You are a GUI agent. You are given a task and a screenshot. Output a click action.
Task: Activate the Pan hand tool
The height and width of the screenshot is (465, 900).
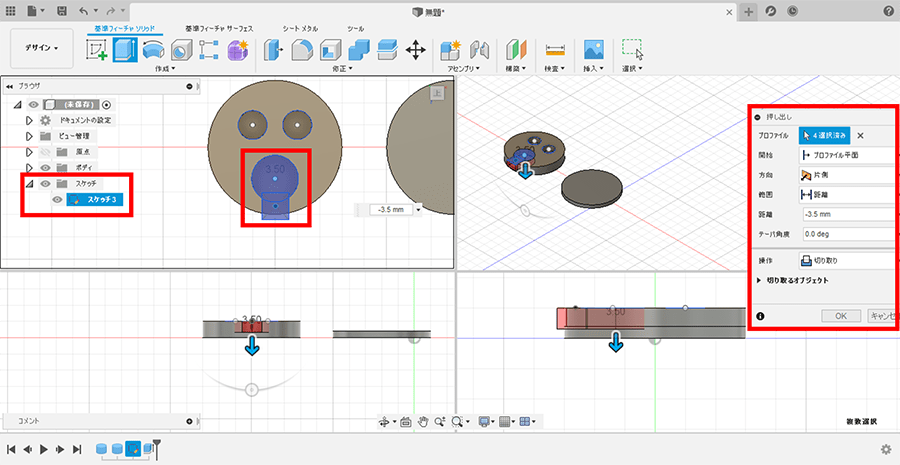424,422
